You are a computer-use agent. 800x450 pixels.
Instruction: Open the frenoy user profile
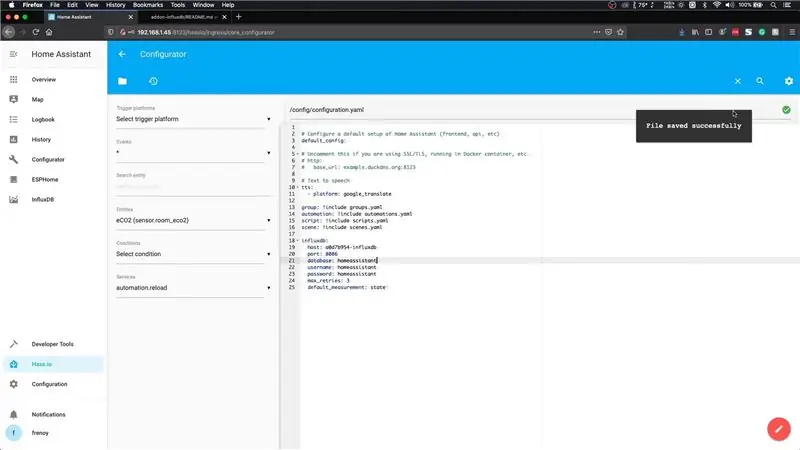(40, 433)
